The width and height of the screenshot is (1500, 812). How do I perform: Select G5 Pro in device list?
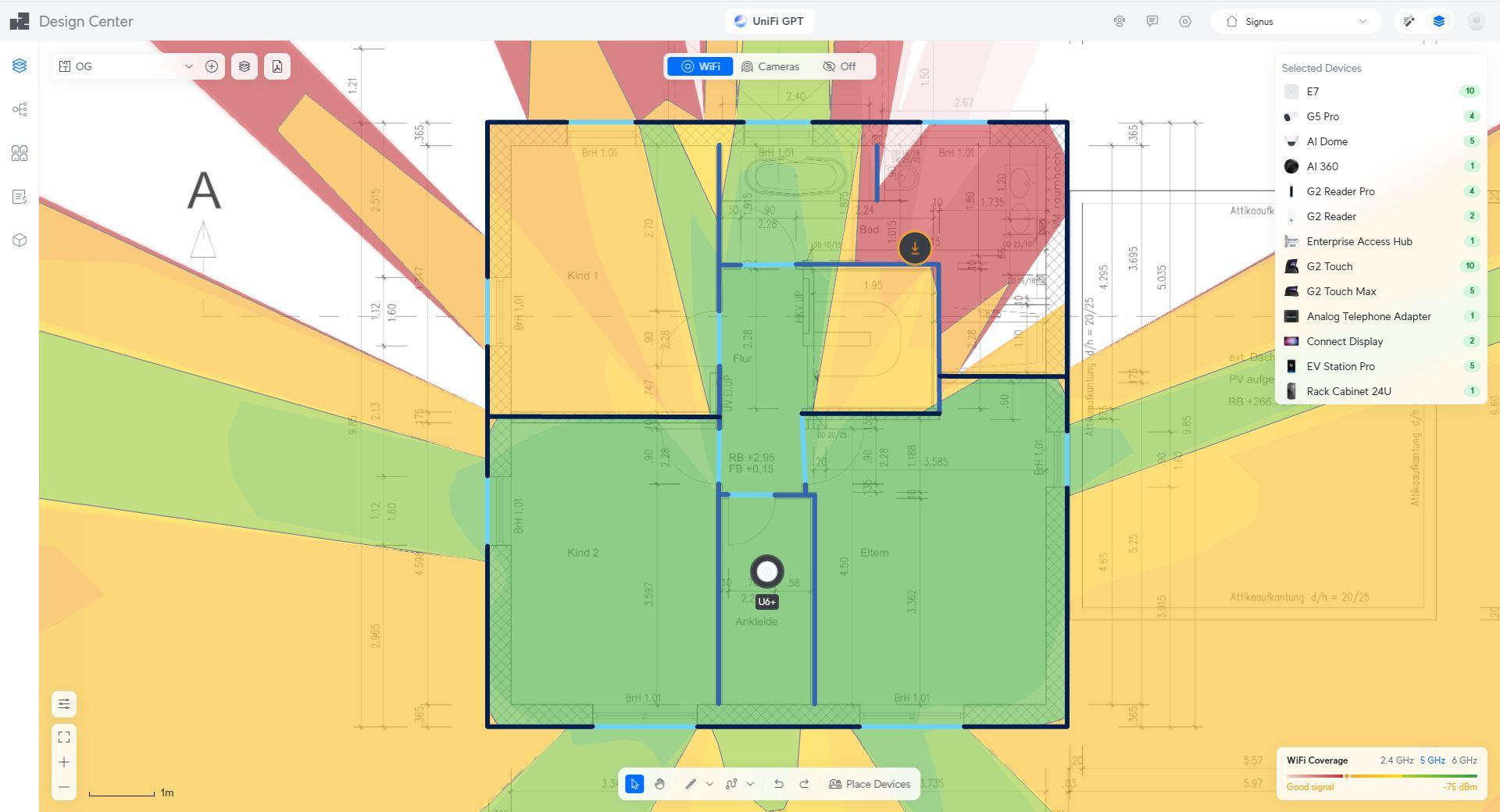pos(1381,116)
